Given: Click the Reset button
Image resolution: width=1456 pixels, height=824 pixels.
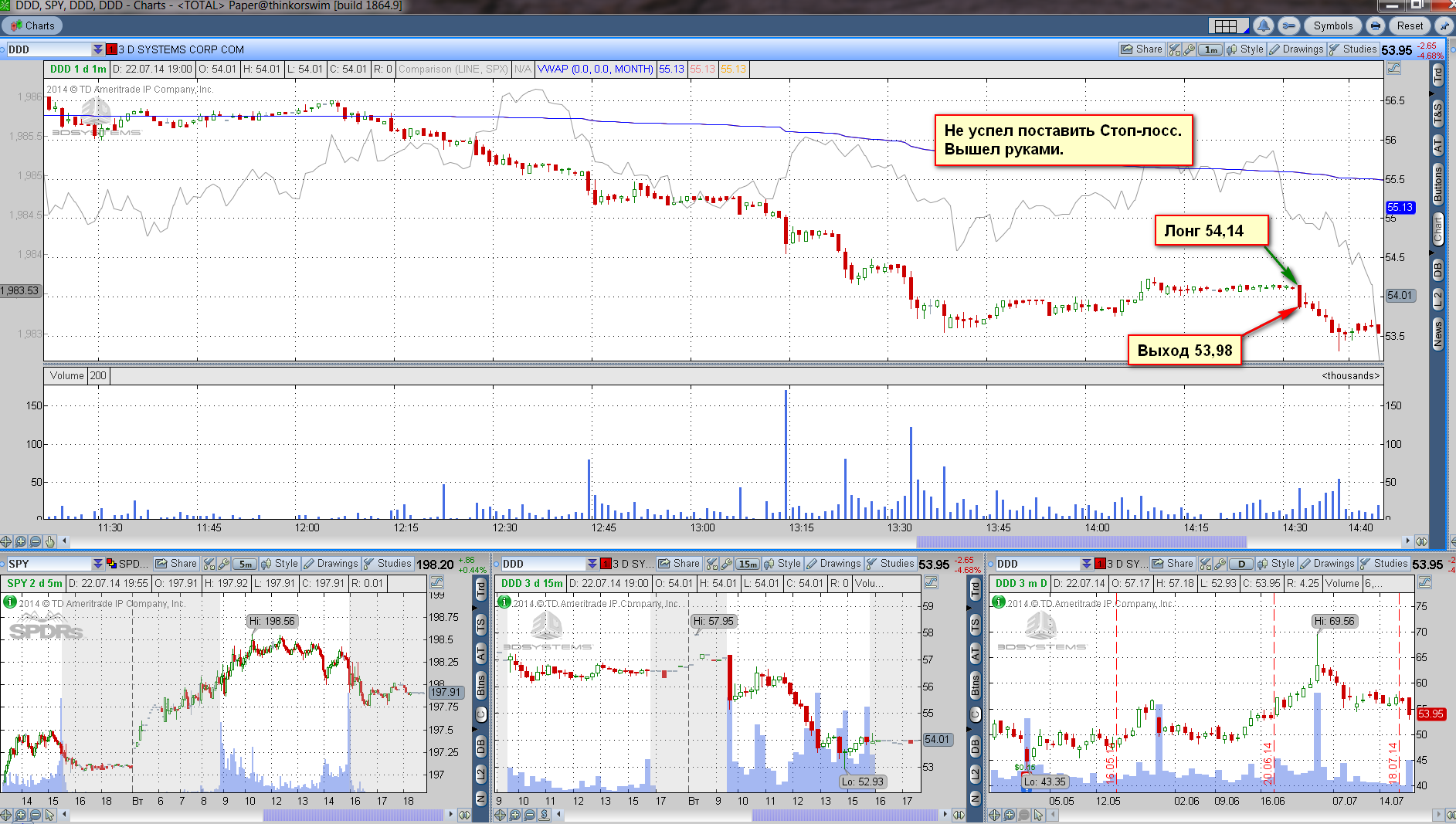Looking at the screenshot, I should 1410,26.
